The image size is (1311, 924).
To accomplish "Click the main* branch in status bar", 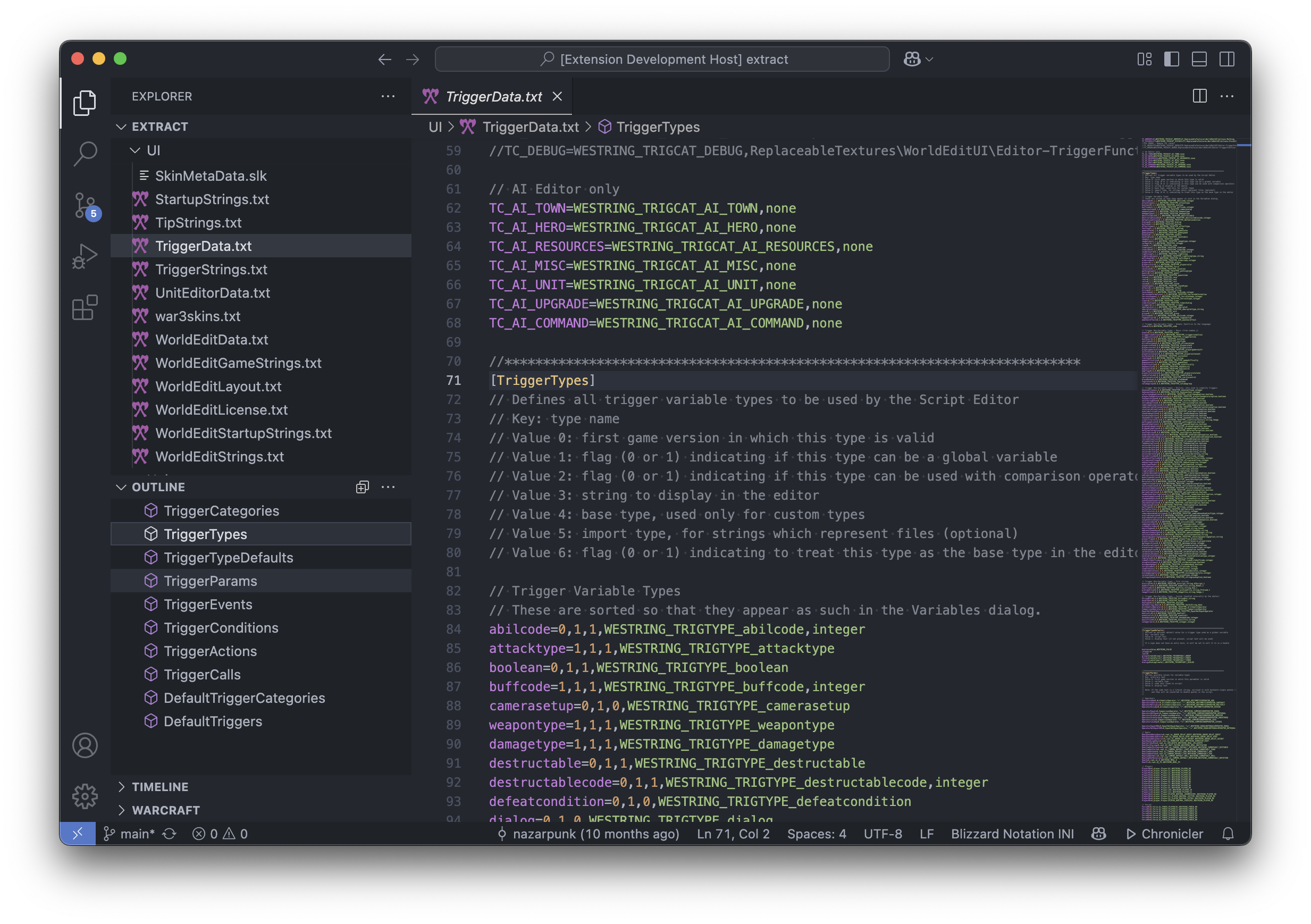I will (131, 834).
